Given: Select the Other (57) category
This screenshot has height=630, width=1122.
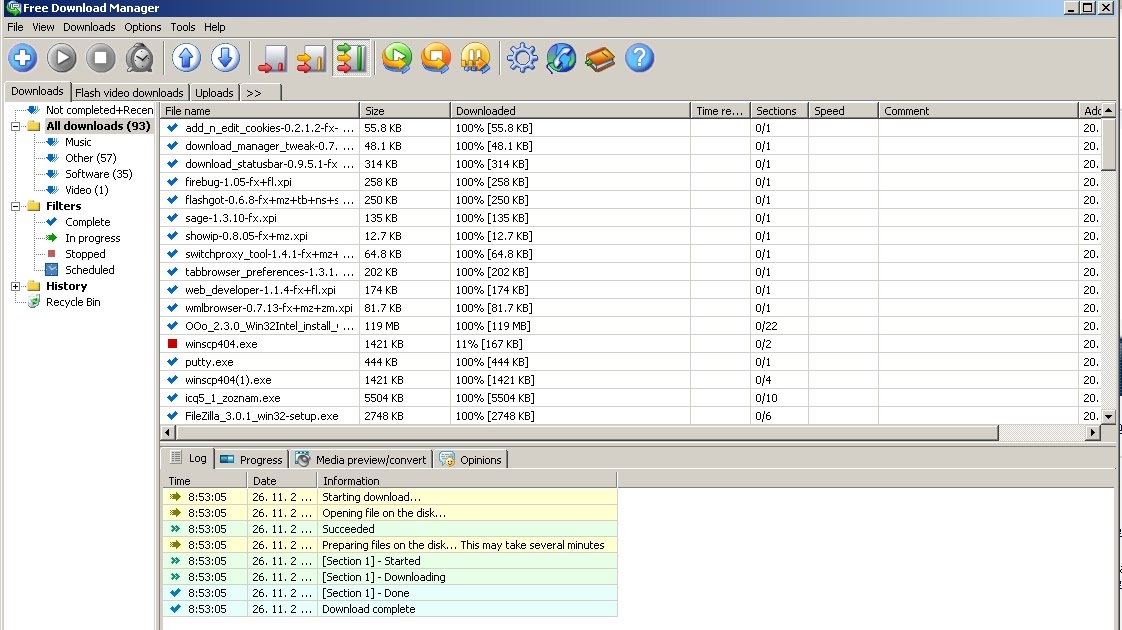Looking at the screenshot, I should (x=90, y=158).
